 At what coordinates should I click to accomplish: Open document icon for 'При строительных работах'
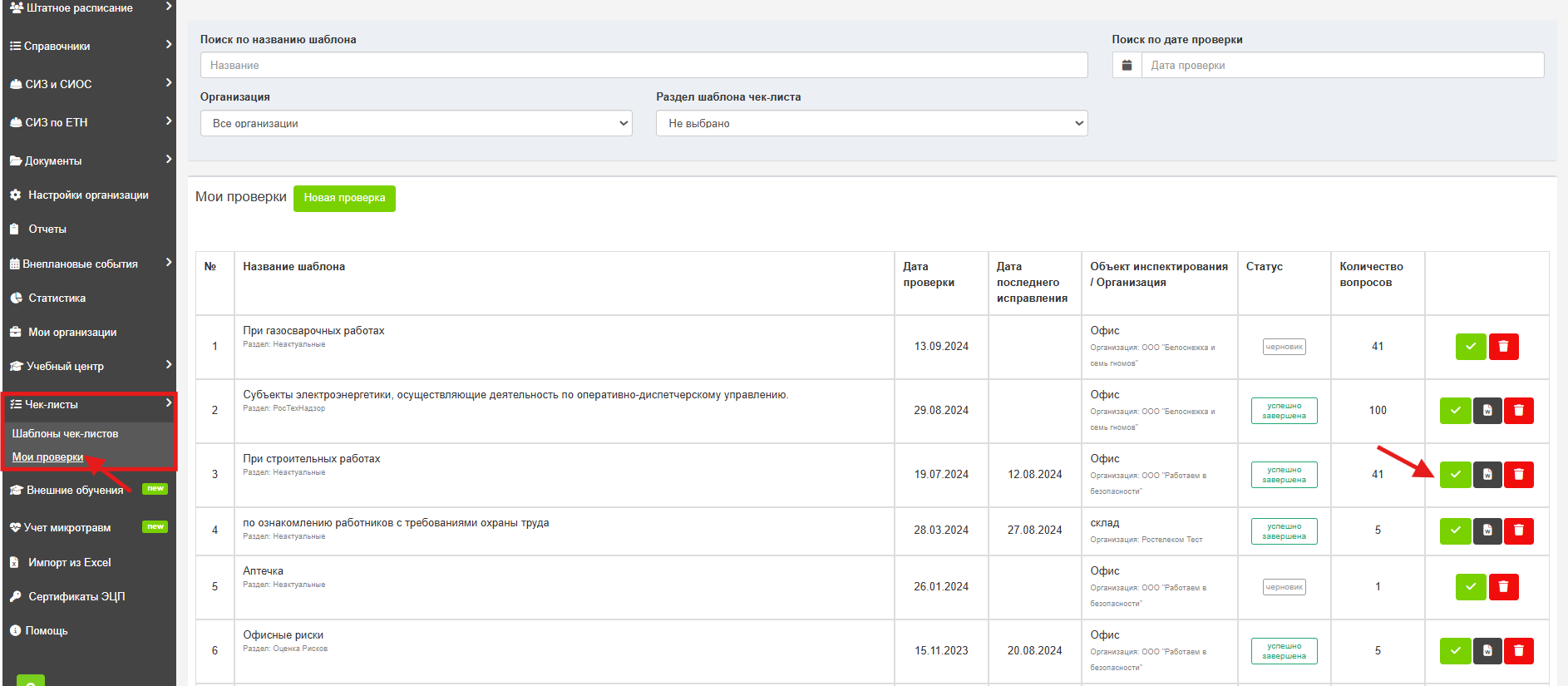tap(1487, 475)
